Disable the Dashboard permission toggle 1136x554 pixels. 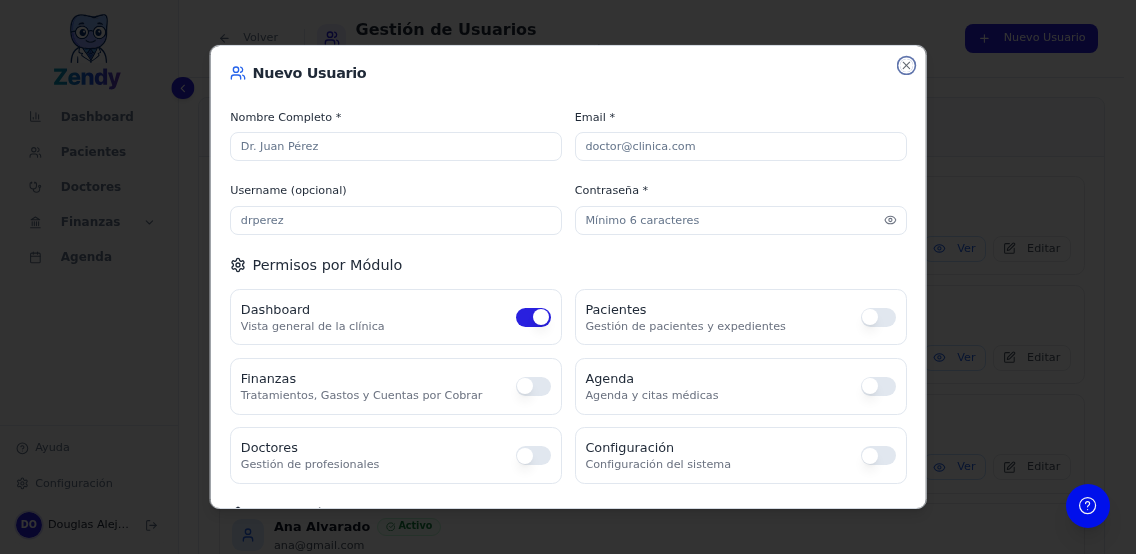(x=533, y=317)
